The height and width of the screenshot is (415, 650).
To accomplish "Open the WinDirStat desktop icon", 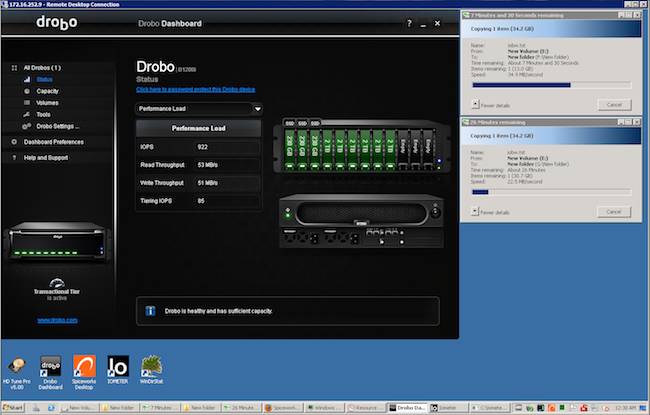I will (x=151, y=370).
